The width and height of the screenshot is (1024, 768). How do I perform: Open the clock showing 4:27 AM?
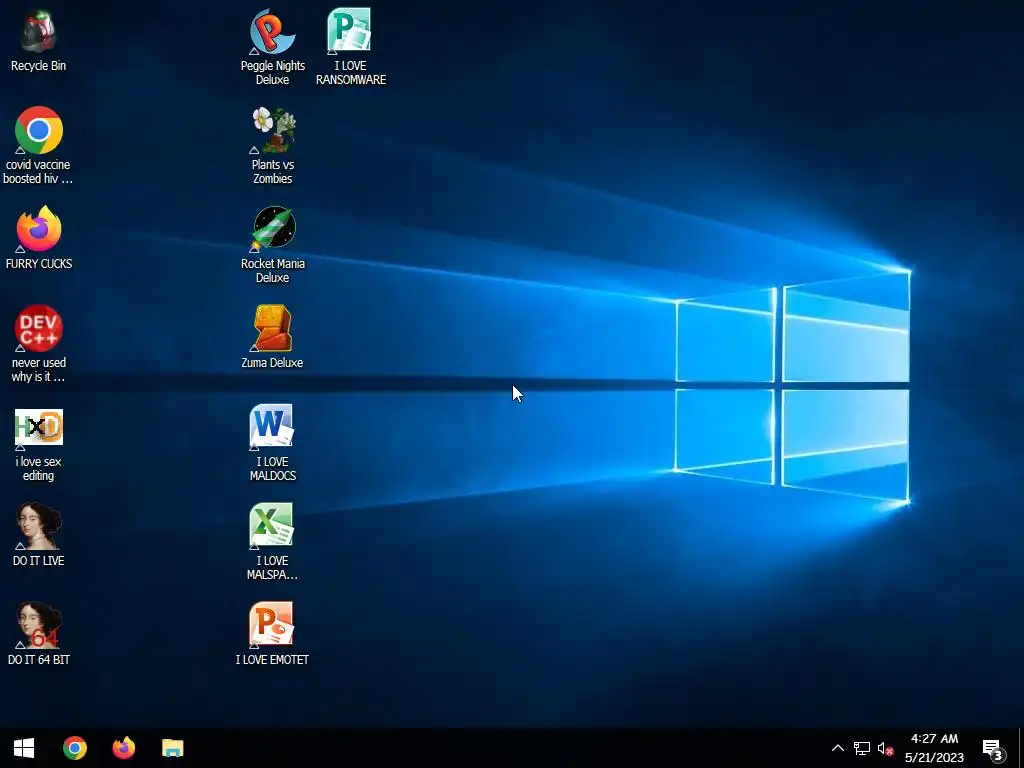tap(934, 748)
